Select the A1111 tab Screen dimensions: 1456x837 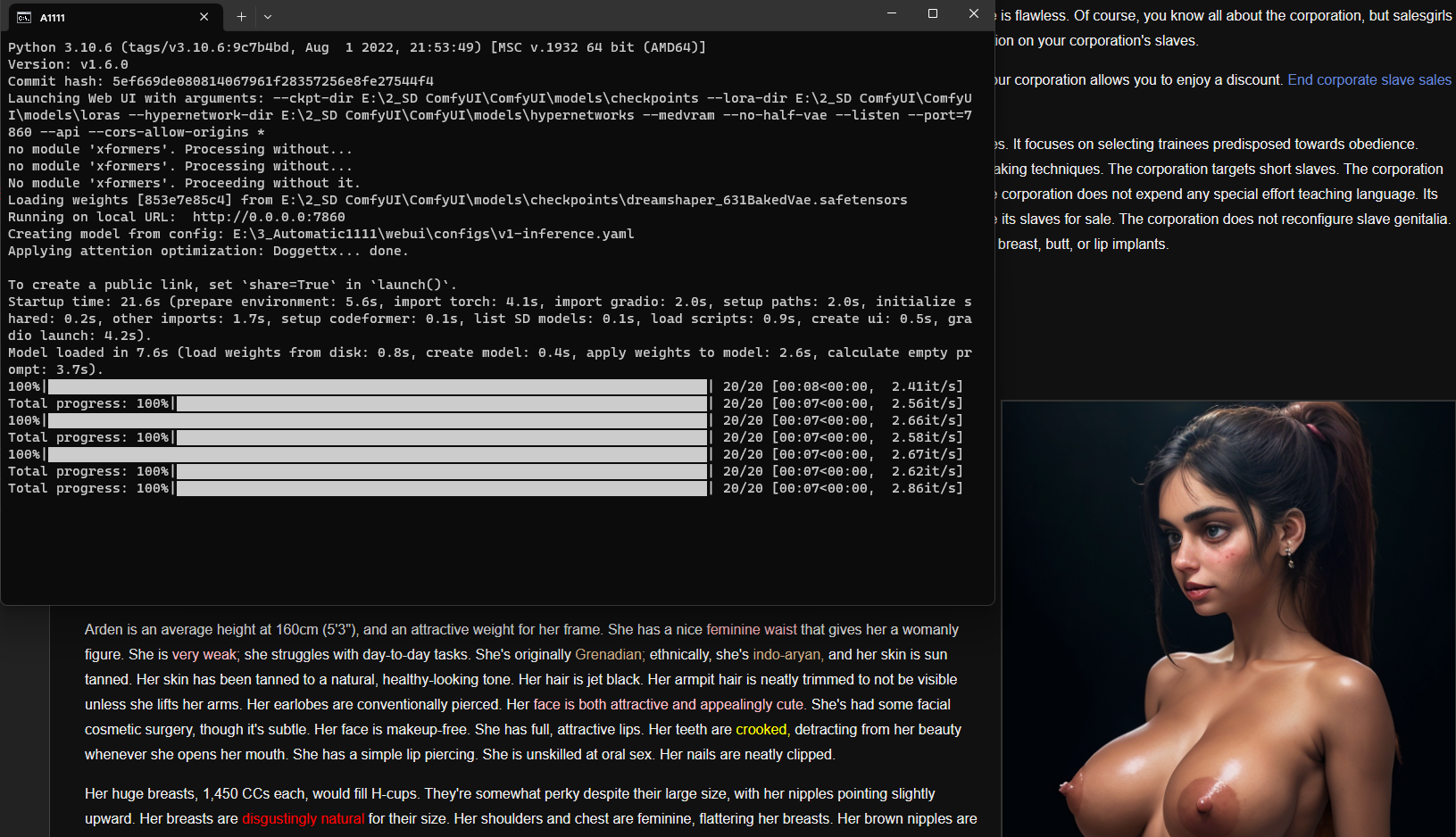(x=107, y=17)
